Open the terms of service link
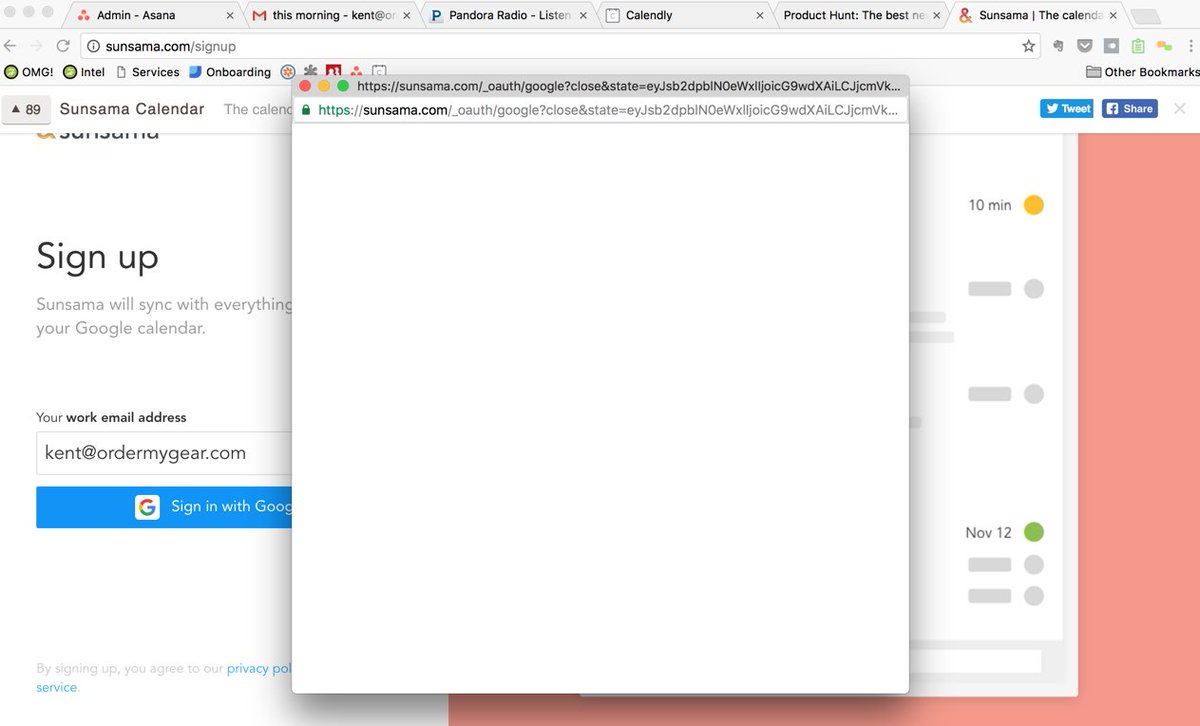1200x726 pixels. click(56, 687)
